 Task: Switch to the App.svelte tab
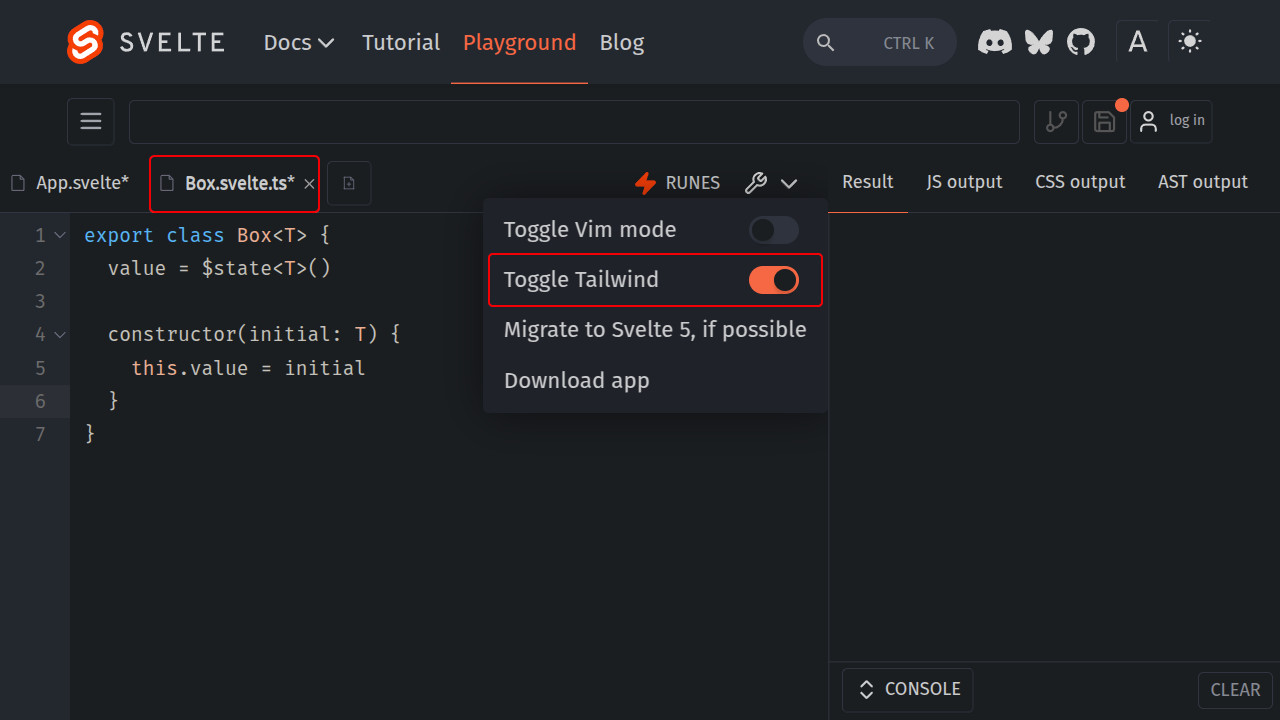point(70,183)
